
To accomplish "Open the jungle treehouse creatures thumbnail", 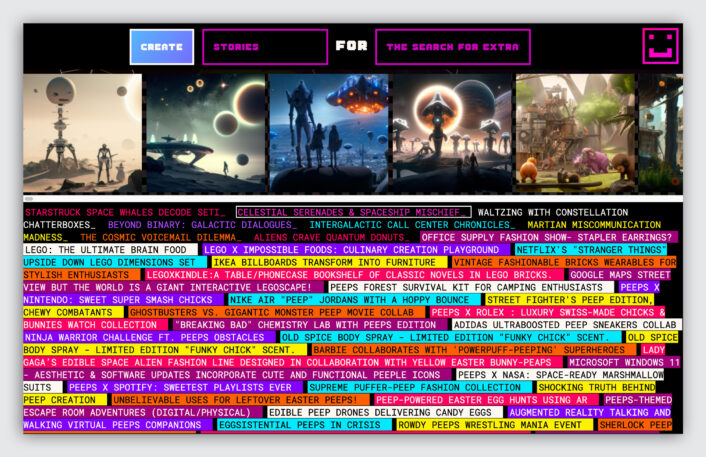I will 573,133.
